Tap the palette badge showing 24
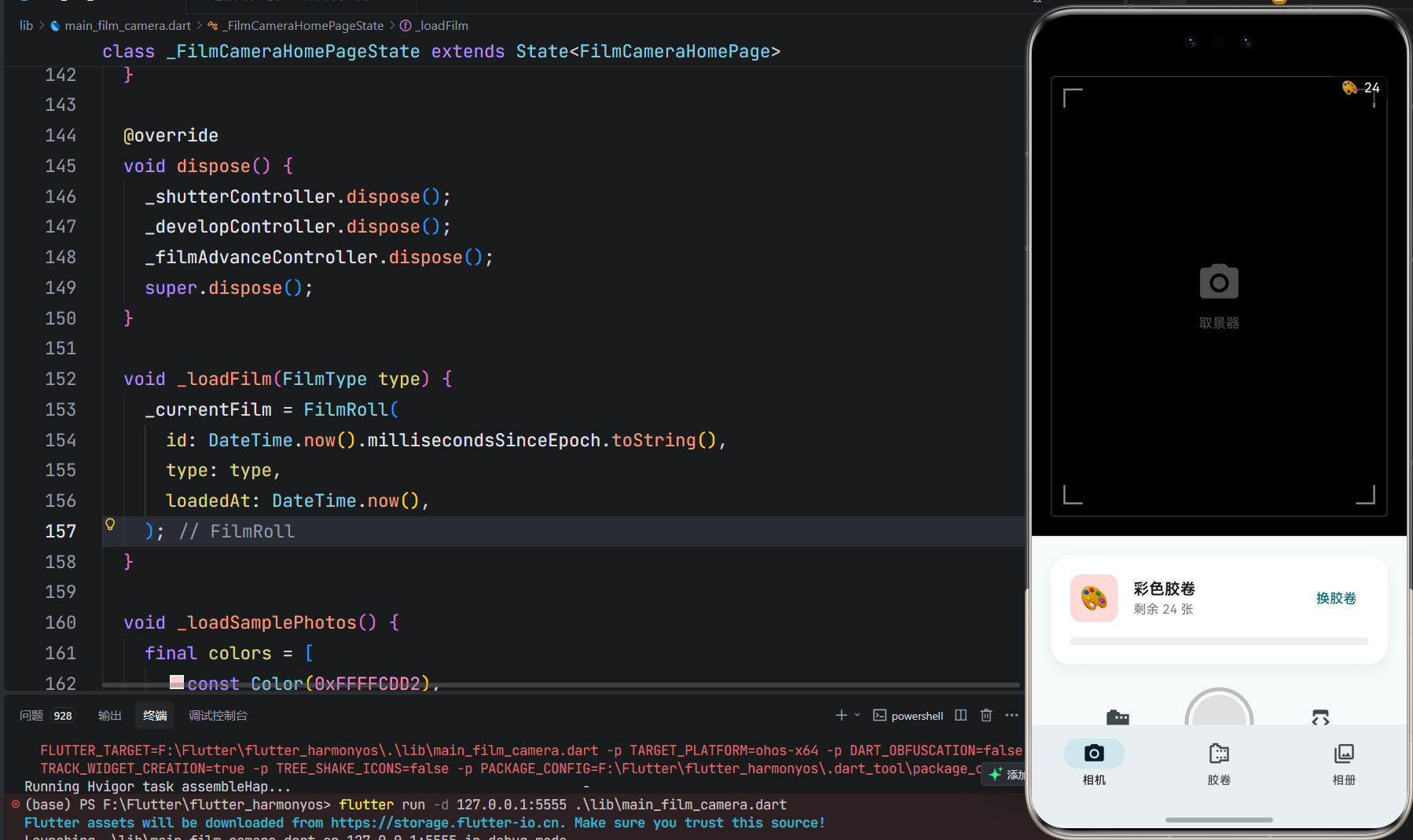The width and height of the screenshot is (1413, 840). click(x=1361, y=87)
